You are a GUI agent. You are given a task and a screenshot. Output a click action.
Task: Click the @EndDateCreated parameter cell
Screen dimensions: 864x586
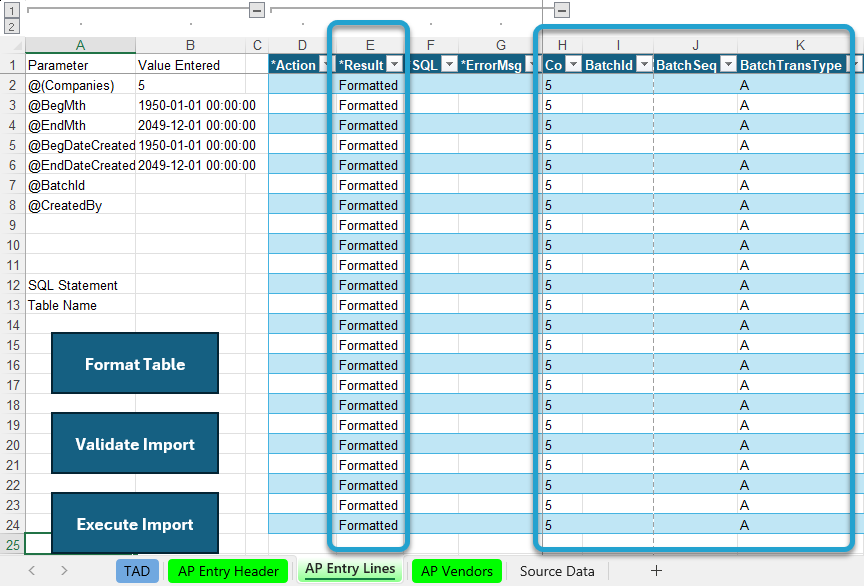[80, 165]
